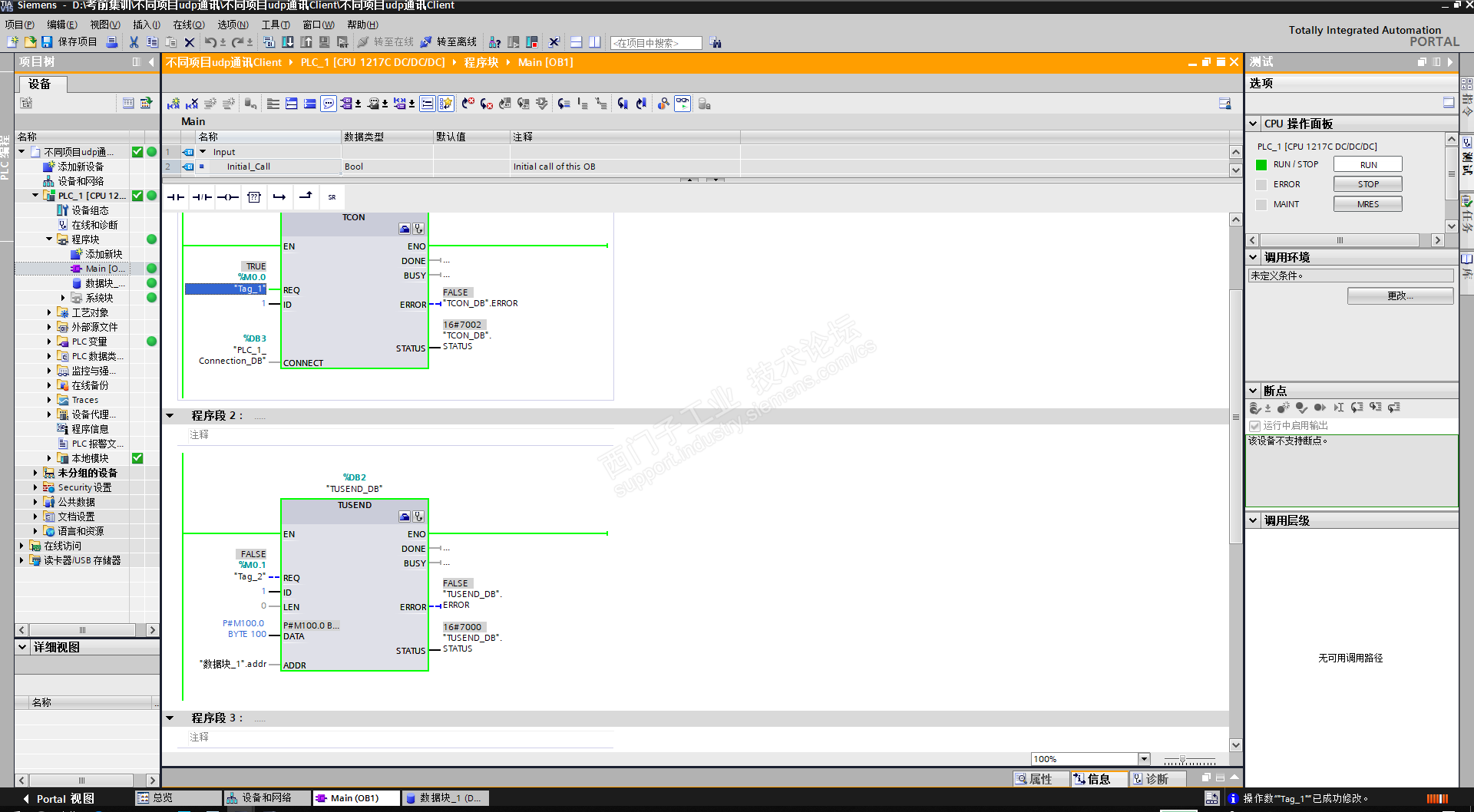This screenshot has width=1474, height=812.
Task: Insert the SR flip-flop favorite
Action: point(332,197)
